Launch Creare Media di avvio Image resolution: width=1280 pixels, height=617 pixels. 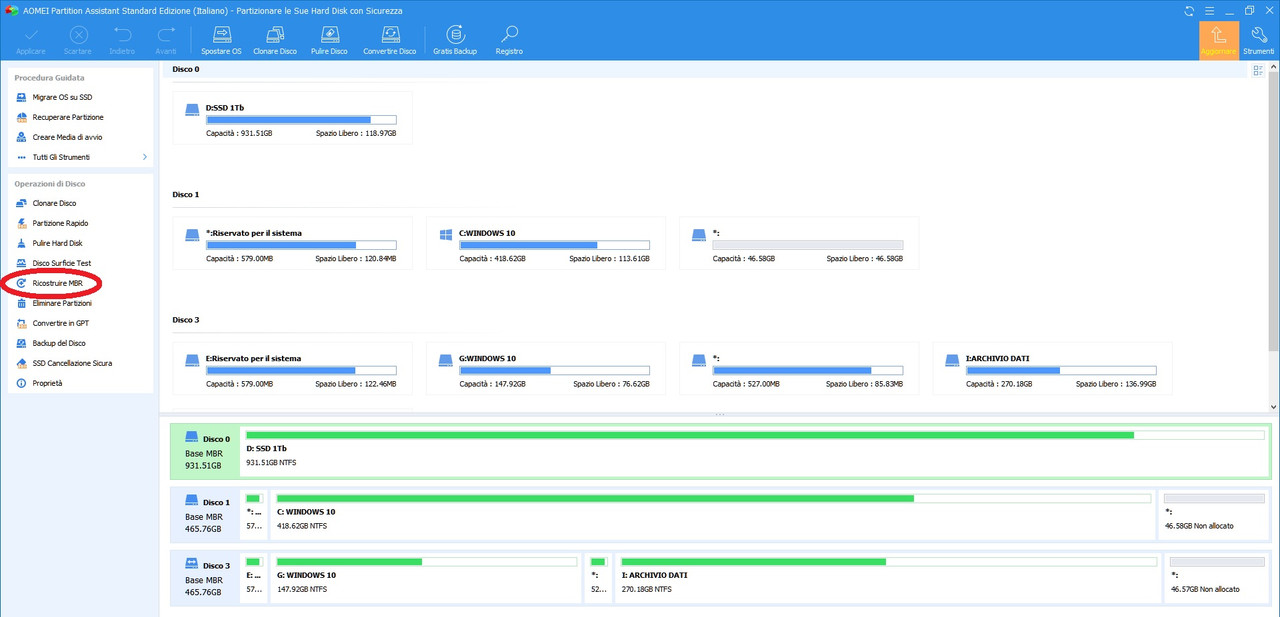67,137
